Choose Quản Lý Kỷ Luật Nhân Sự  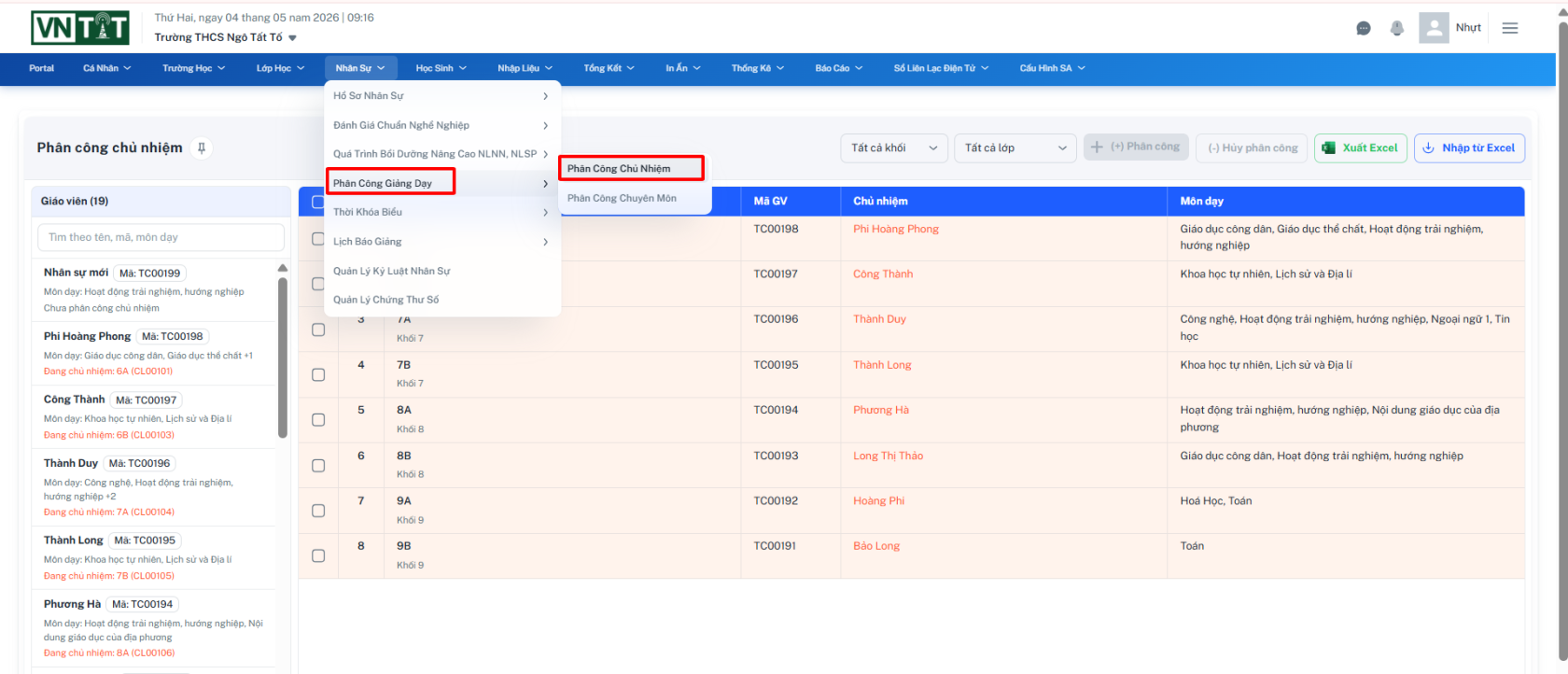(x=441, y=271)
